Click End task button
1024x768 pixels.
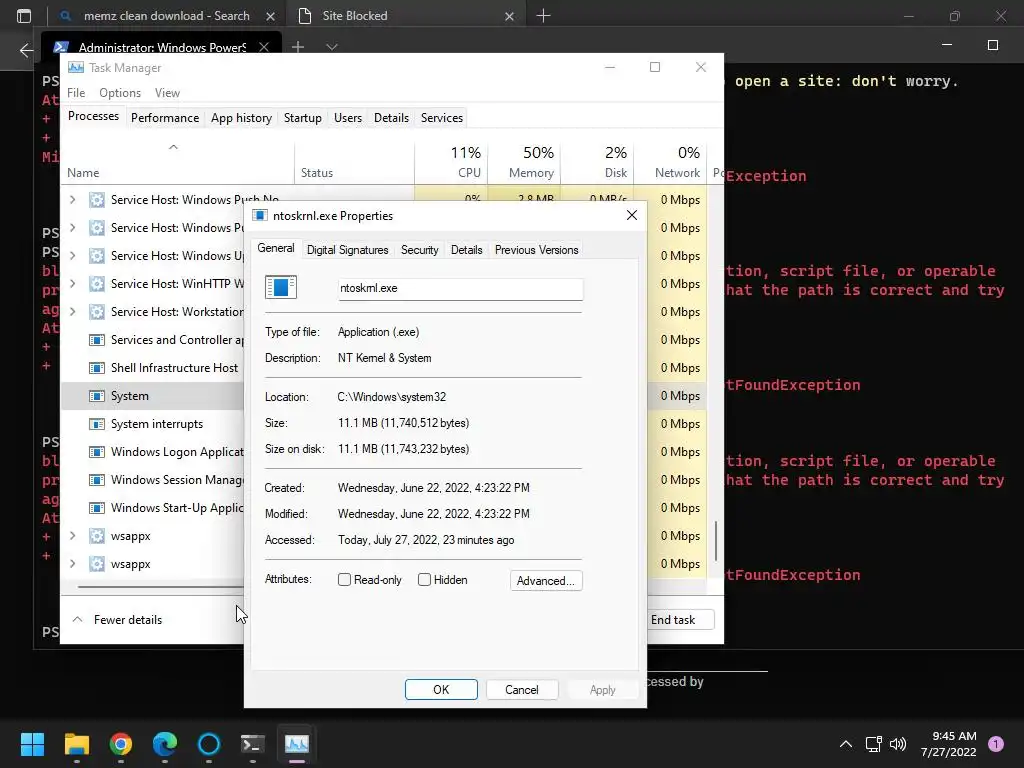tap(681, 620)
